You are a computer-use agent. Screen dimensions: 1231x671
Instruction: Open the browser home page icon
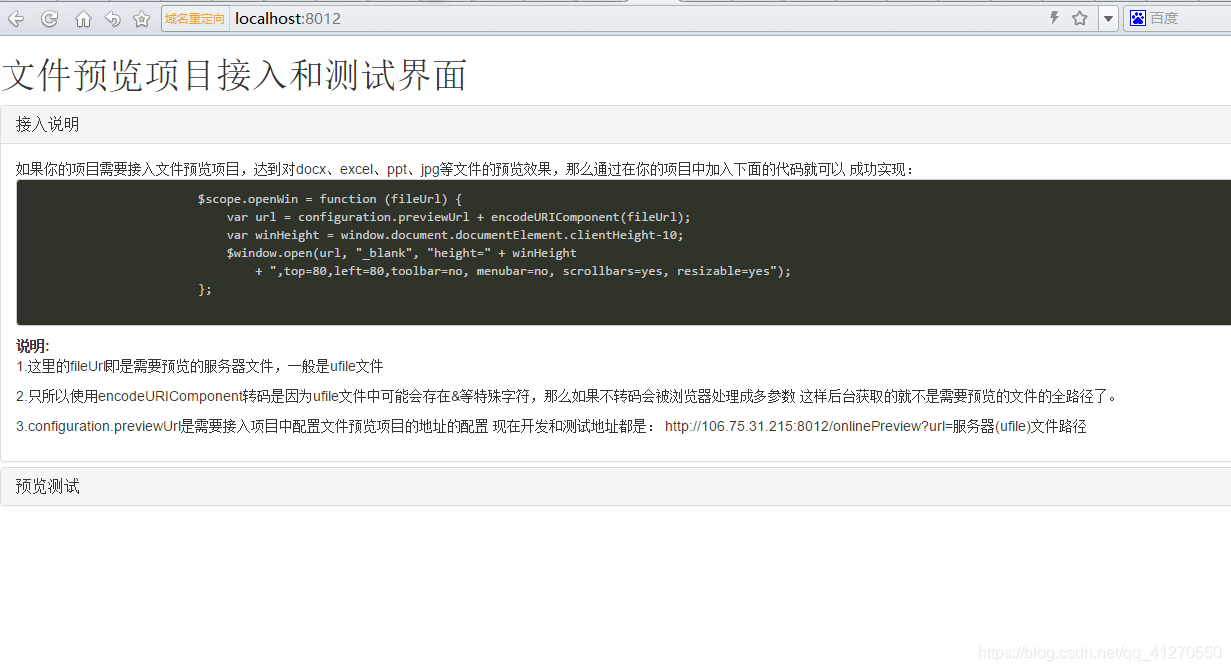(x=83, y=18)
